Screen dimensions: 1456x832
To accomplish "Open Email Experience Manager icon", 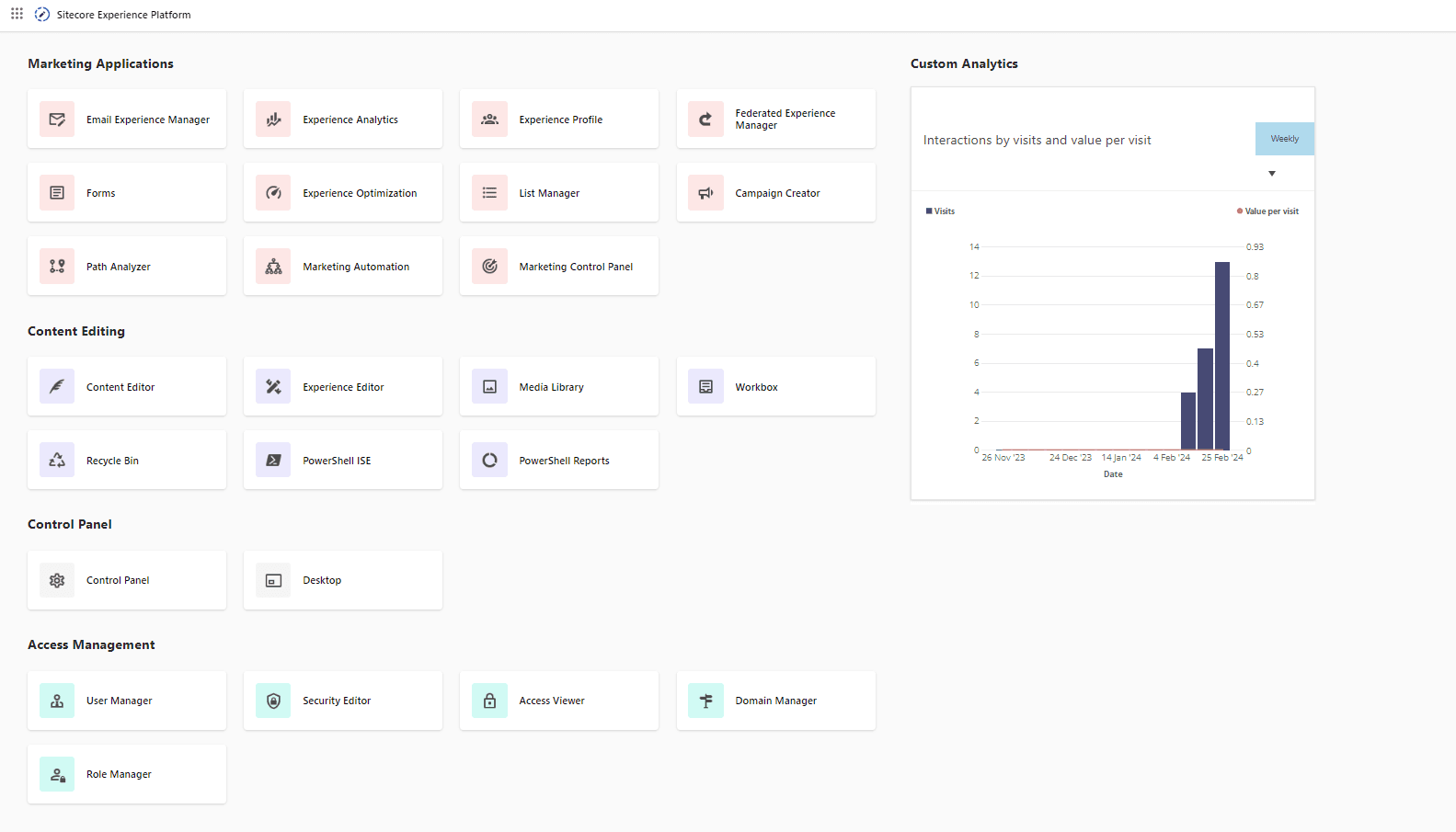I will coord(57,120).
